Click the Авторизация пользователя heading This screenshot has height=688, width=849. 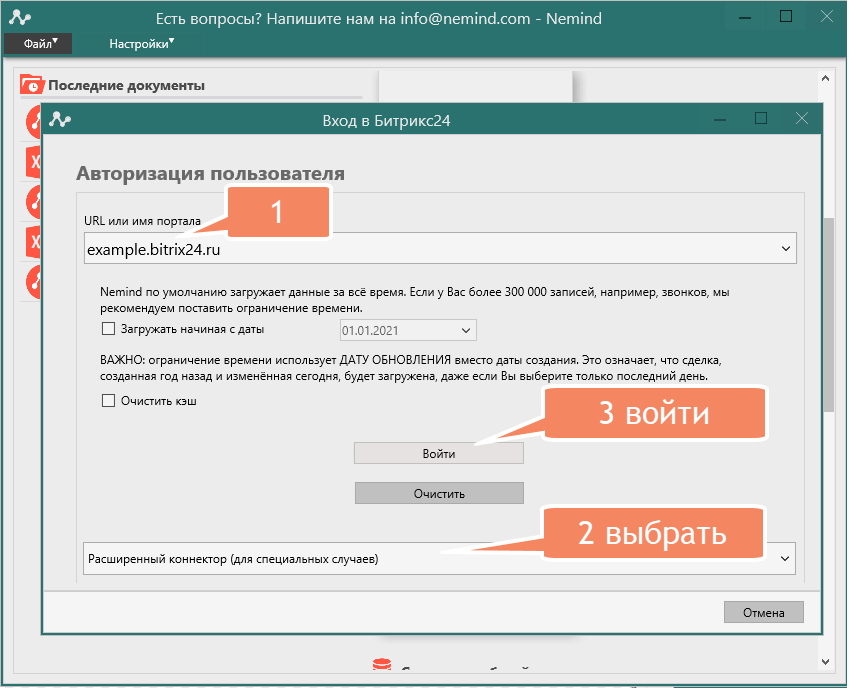211,173
